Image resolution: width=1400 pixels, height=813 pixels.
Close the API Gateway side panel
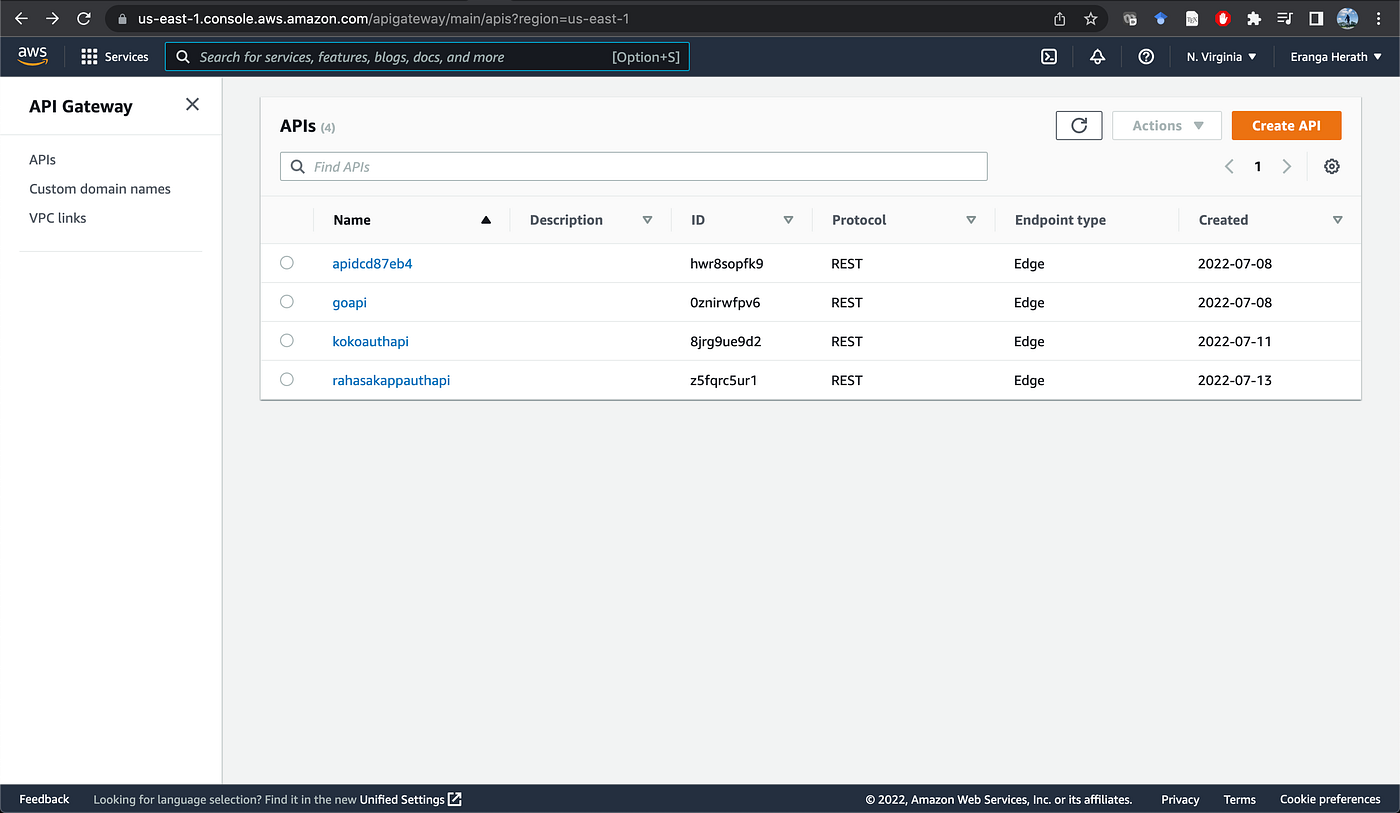(192, 105)
